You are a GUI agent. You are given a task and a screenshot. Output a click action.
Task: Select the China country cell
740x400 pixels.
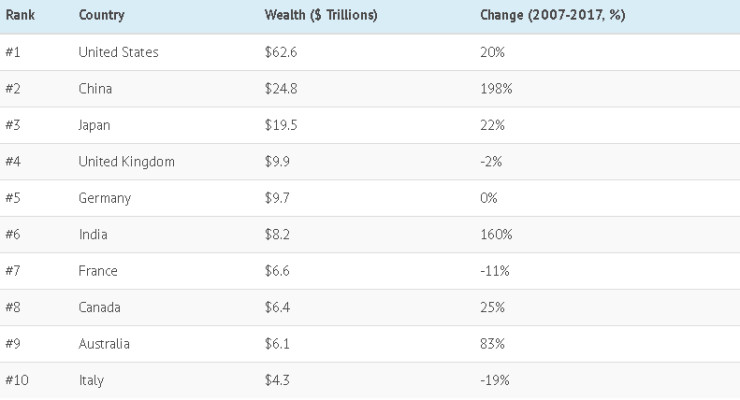pos(95,89)
